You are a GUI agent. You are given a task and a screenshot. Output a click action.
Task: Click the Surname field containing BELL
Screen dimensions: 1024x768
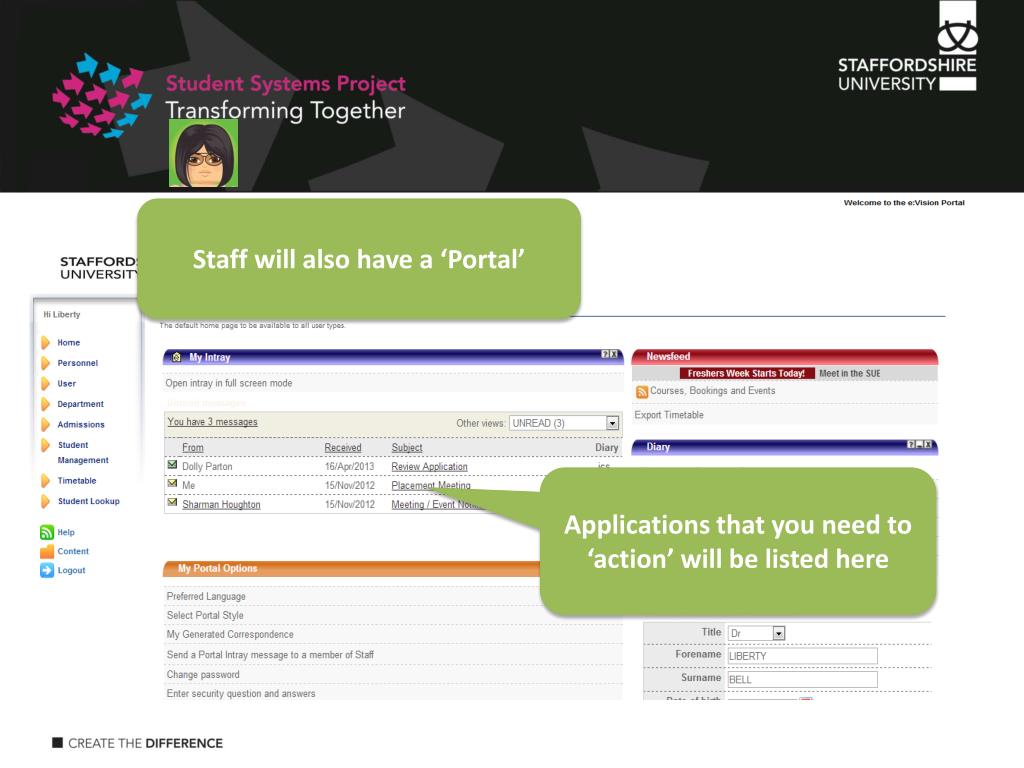[803, 679]
